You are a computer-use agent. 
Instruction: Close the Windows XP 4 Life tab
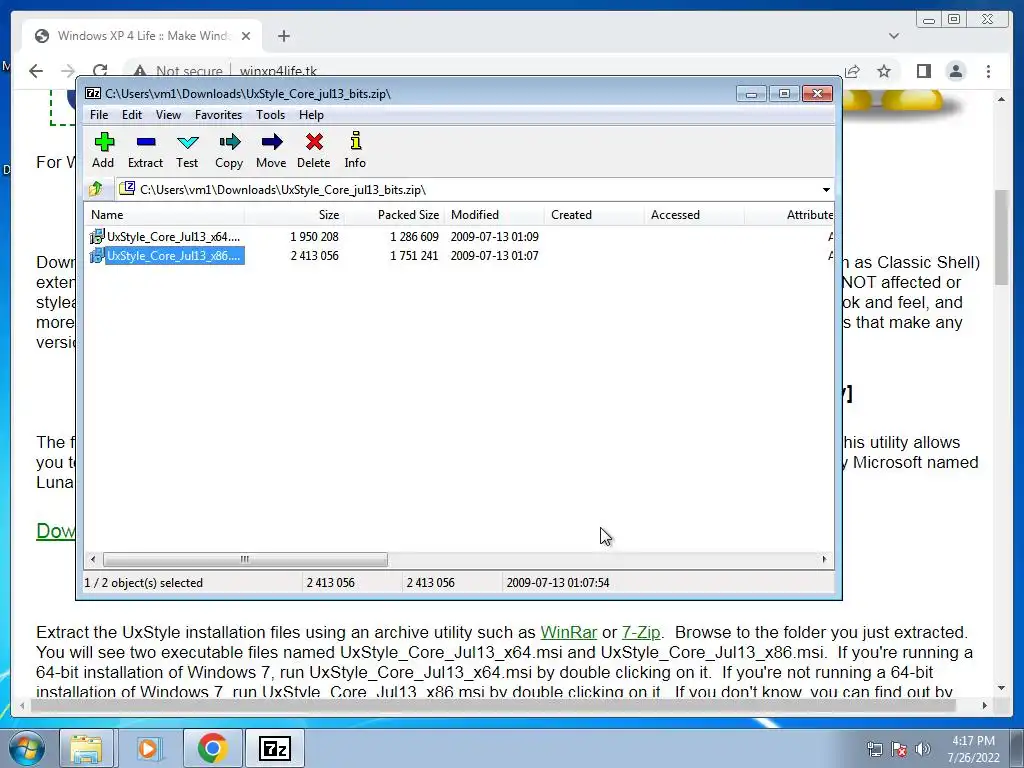(x=246, y=36)
